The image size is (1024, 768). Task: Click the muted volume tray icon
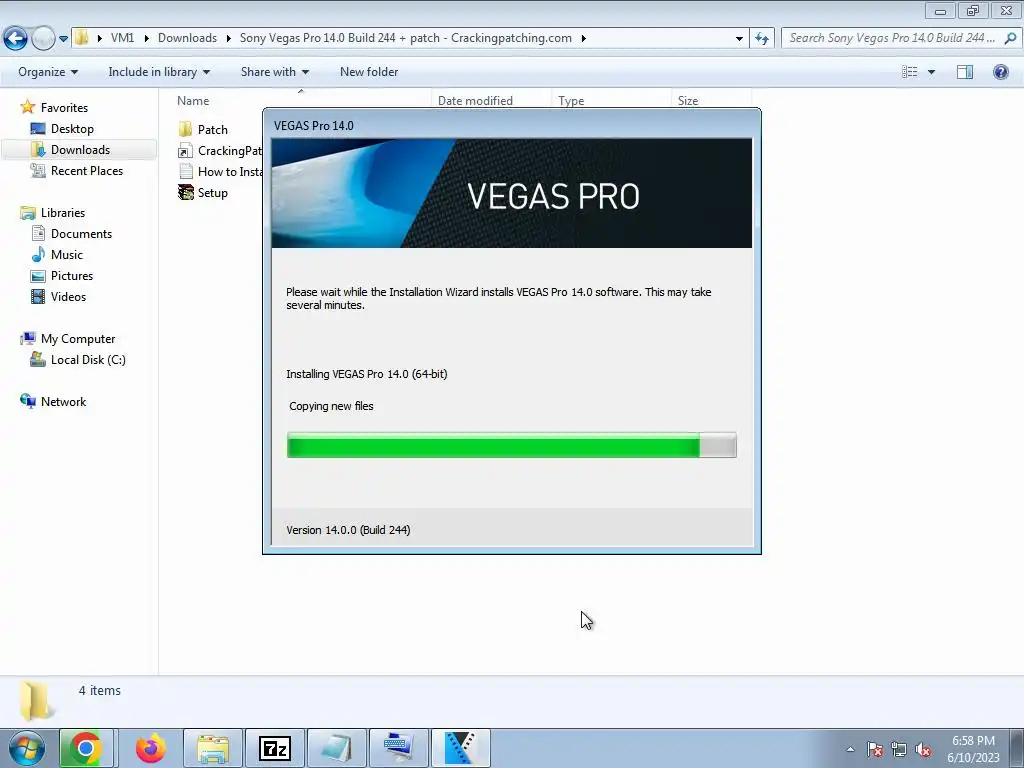923,749
